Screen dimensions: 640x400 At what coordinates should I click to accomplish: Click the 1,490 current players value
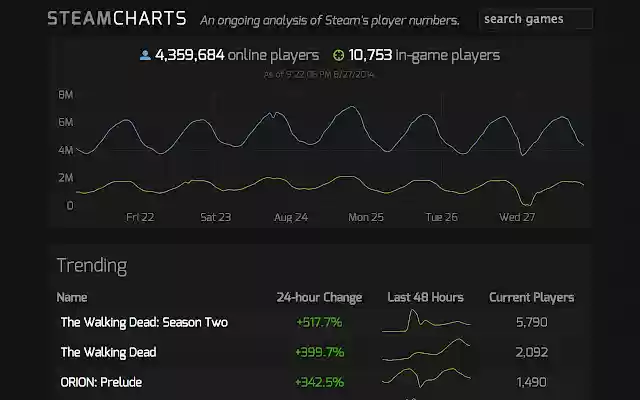pyautogui.click(x=531, y=382)
